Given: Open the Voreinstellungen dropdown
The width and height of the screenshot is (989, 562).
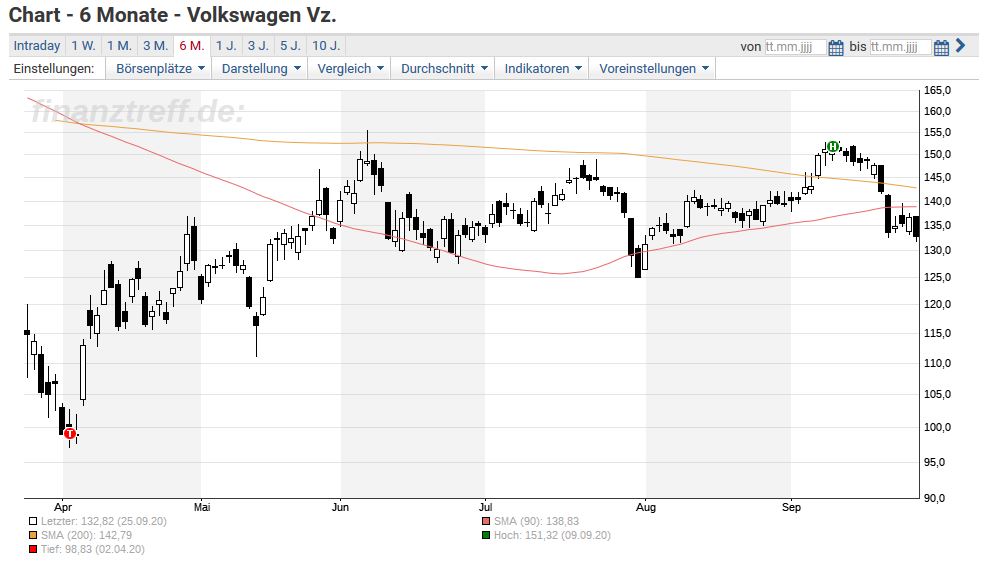Looking at the screenshot, I should pos(653,69).
